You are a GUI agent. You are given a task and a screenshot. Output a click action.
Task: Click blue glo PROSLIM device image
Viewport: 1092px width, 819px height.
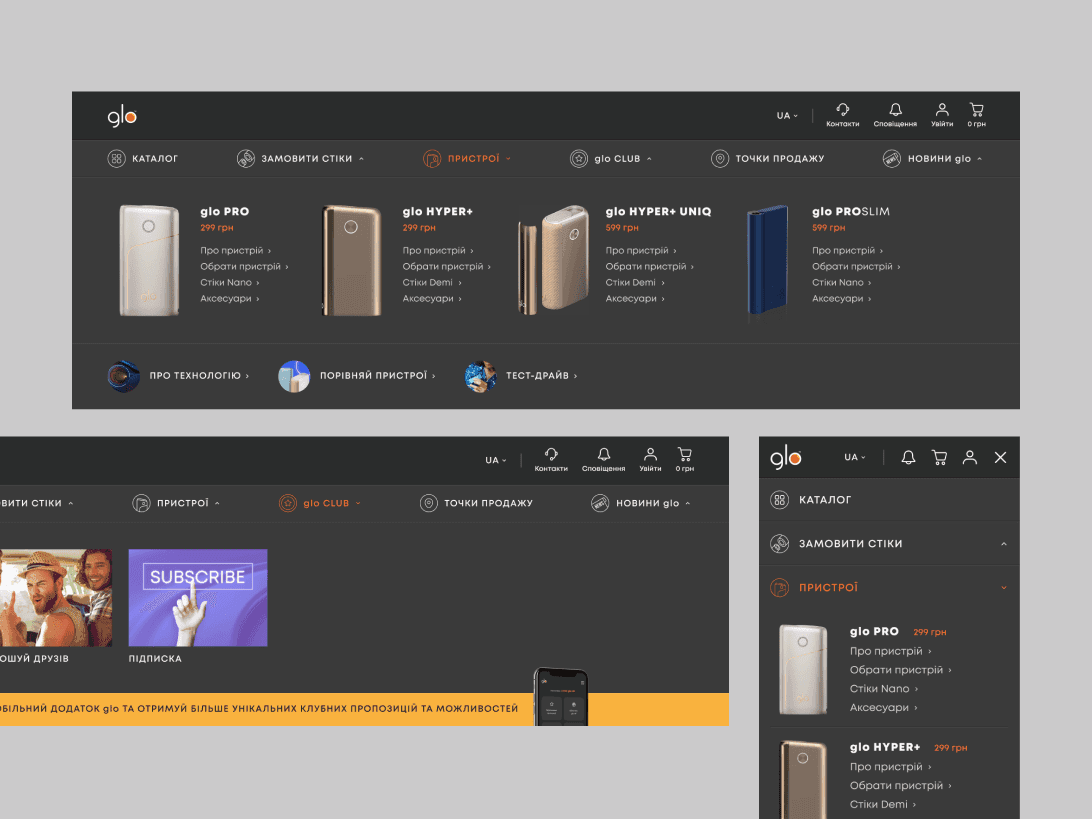[x=767, y=259]
